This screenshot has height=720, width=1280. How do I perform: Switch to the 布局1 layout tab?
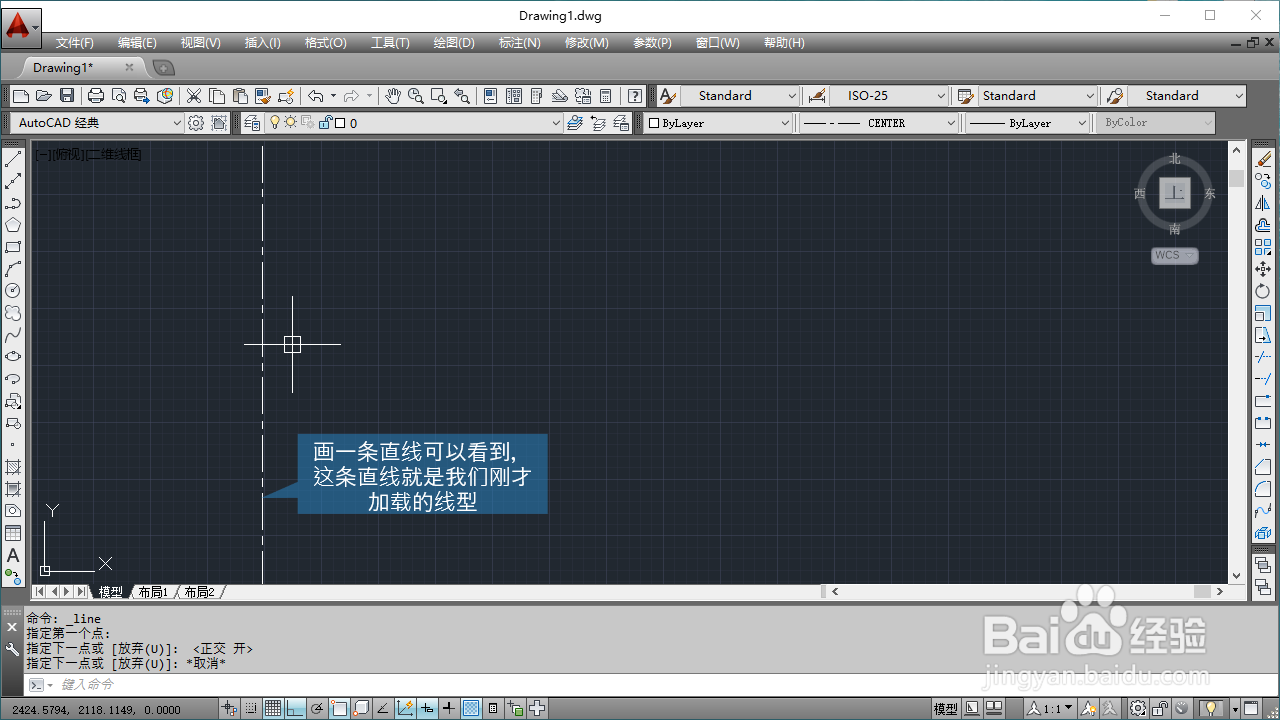[153, 592]
